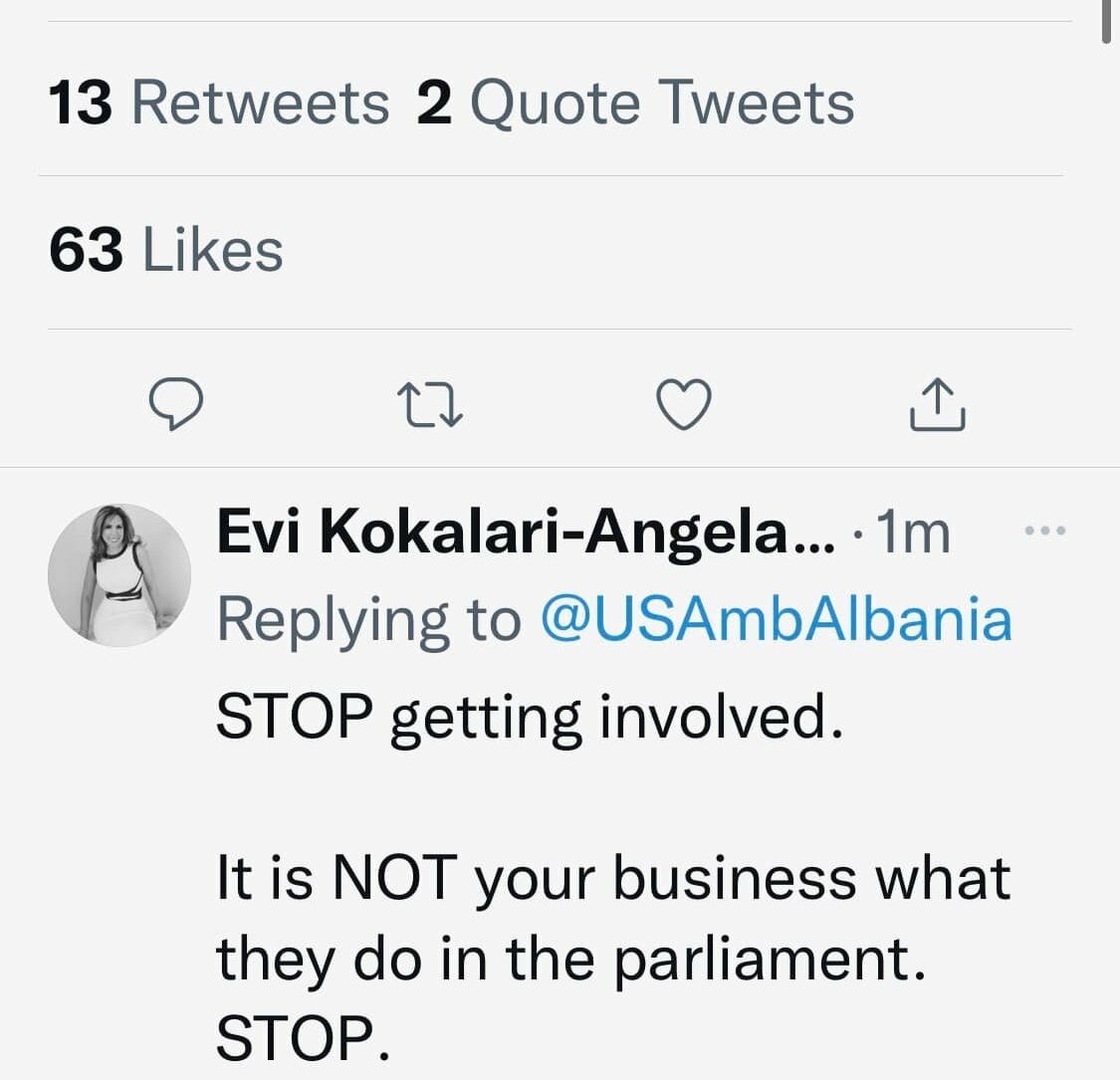Viewport: 1120px width, 1080px height.
Task: Click the word "involved" in the reply
Action: click(x=714, y=719)
